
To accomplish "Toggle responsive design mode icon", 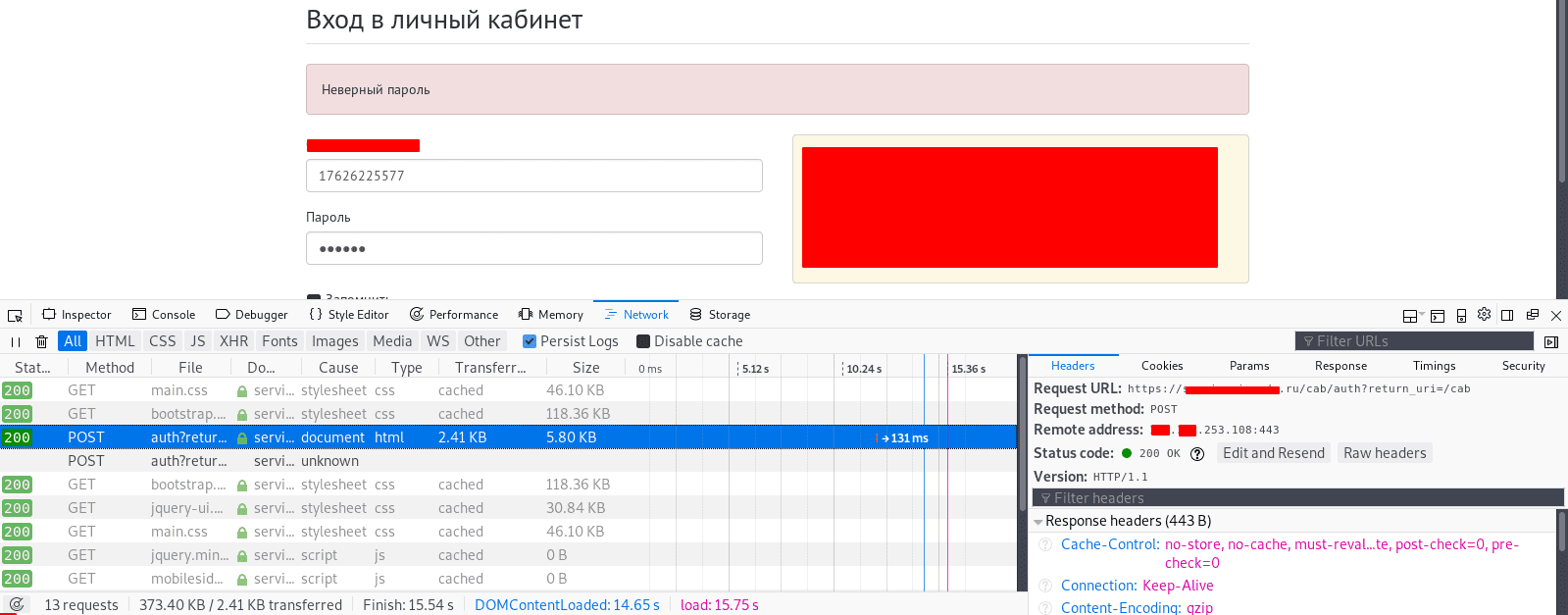I will [1461, 315].
